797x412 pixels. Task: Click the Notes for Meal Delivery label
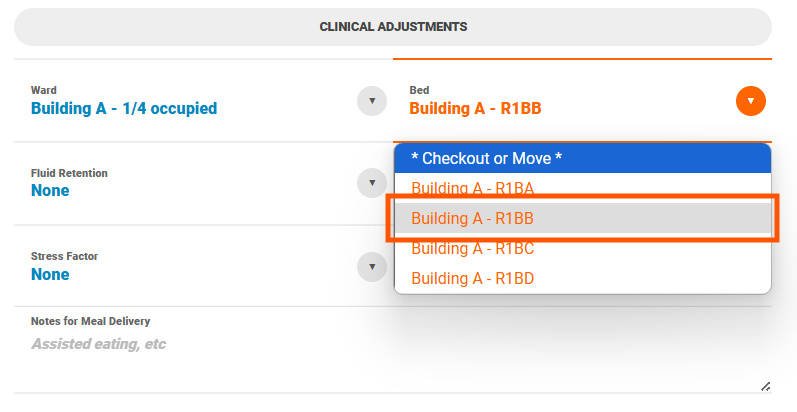[90, 321]
